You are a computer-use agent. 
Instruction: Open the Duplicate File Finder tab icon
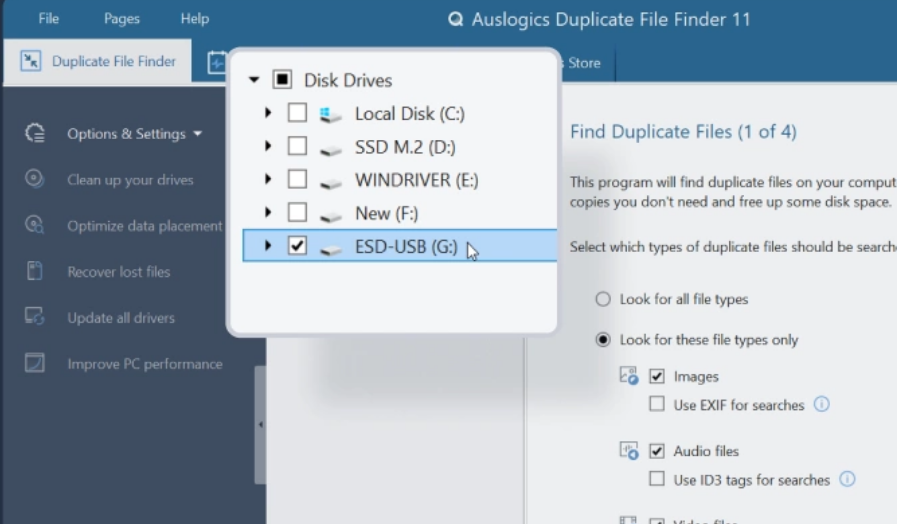click(x=30, y=61)
